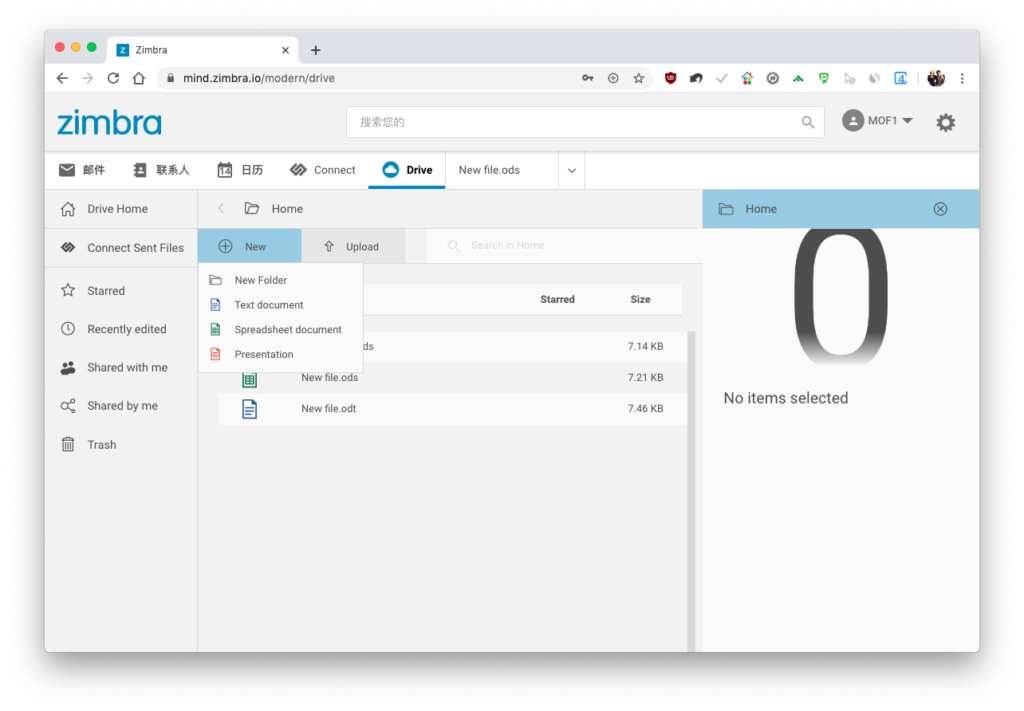Viewport: 1024px width, 711px height.
Task: Click the Home folder breadcrumb
Action: [x=274, y=209]
